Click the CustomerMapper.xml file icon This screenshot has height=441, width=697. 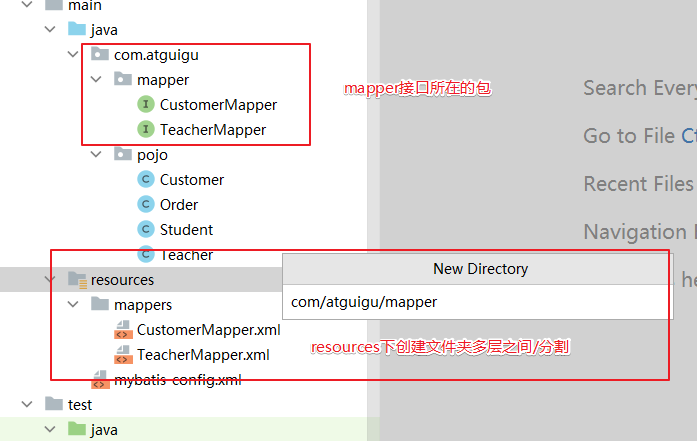click(123, 330)
